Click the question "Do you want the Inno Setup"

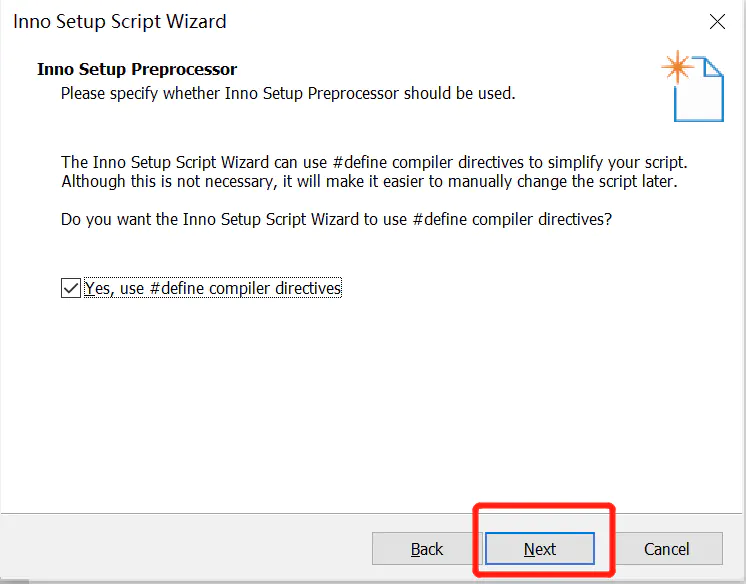pos(336,219)
